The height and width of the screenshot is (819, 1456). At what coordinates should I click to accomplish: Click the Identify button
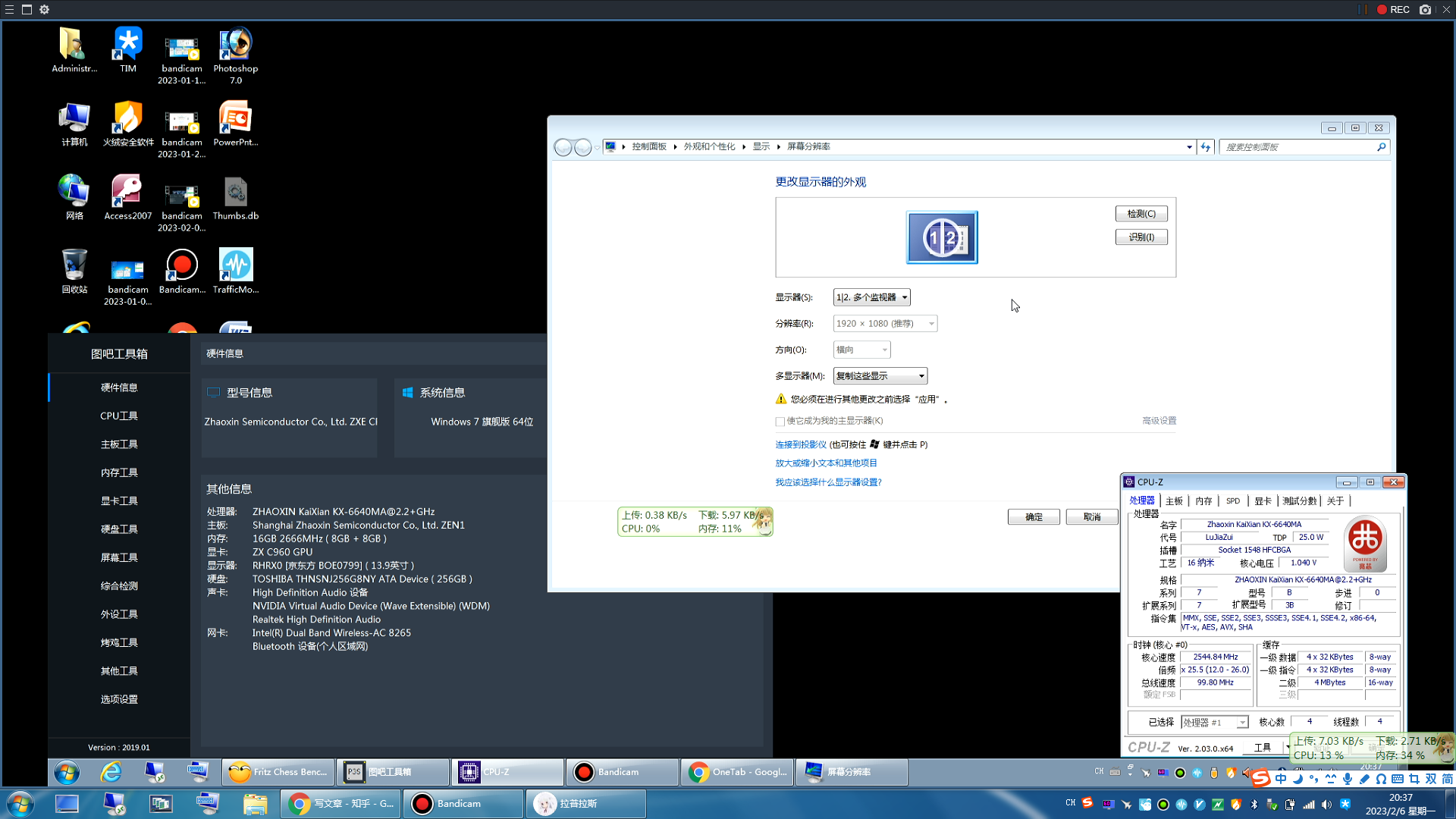click(1141, 237)
